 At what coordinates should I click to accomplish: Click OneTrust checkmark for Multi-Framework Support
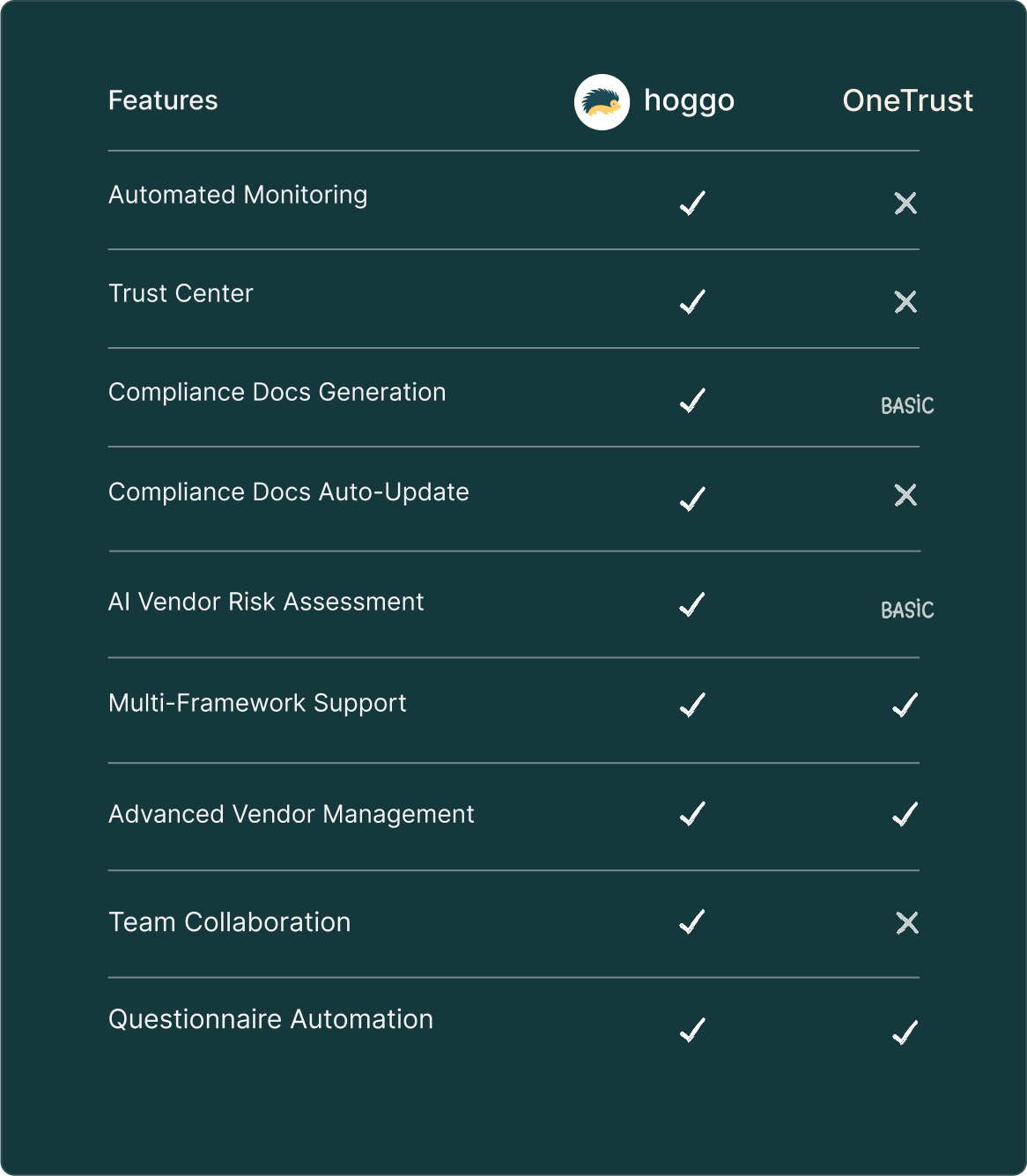[905, 705]
